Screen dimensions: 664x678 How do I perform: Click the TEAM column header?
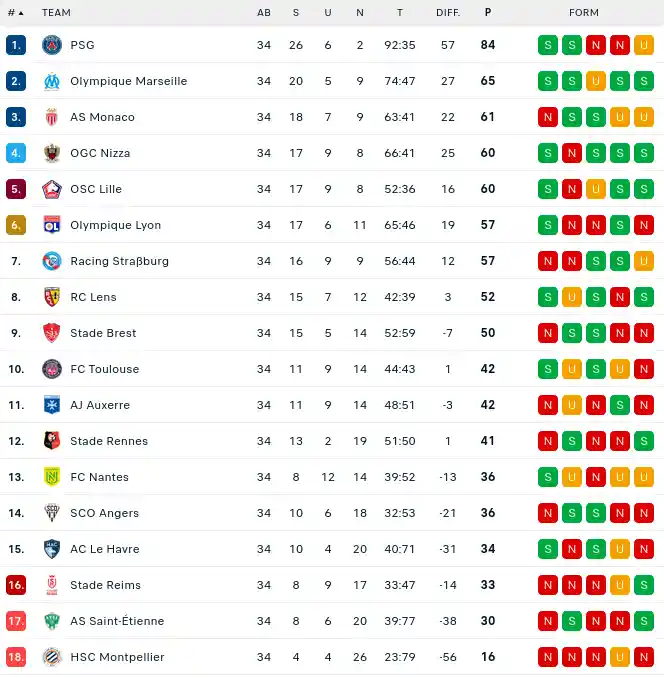[56, 13]
